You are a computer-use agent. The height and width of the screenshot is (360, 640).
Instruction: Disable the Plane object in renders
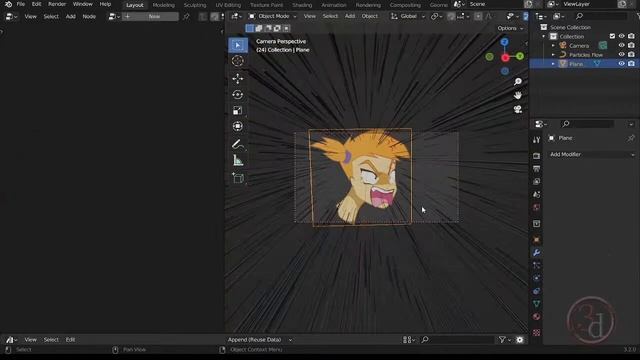tap(631, 64)
